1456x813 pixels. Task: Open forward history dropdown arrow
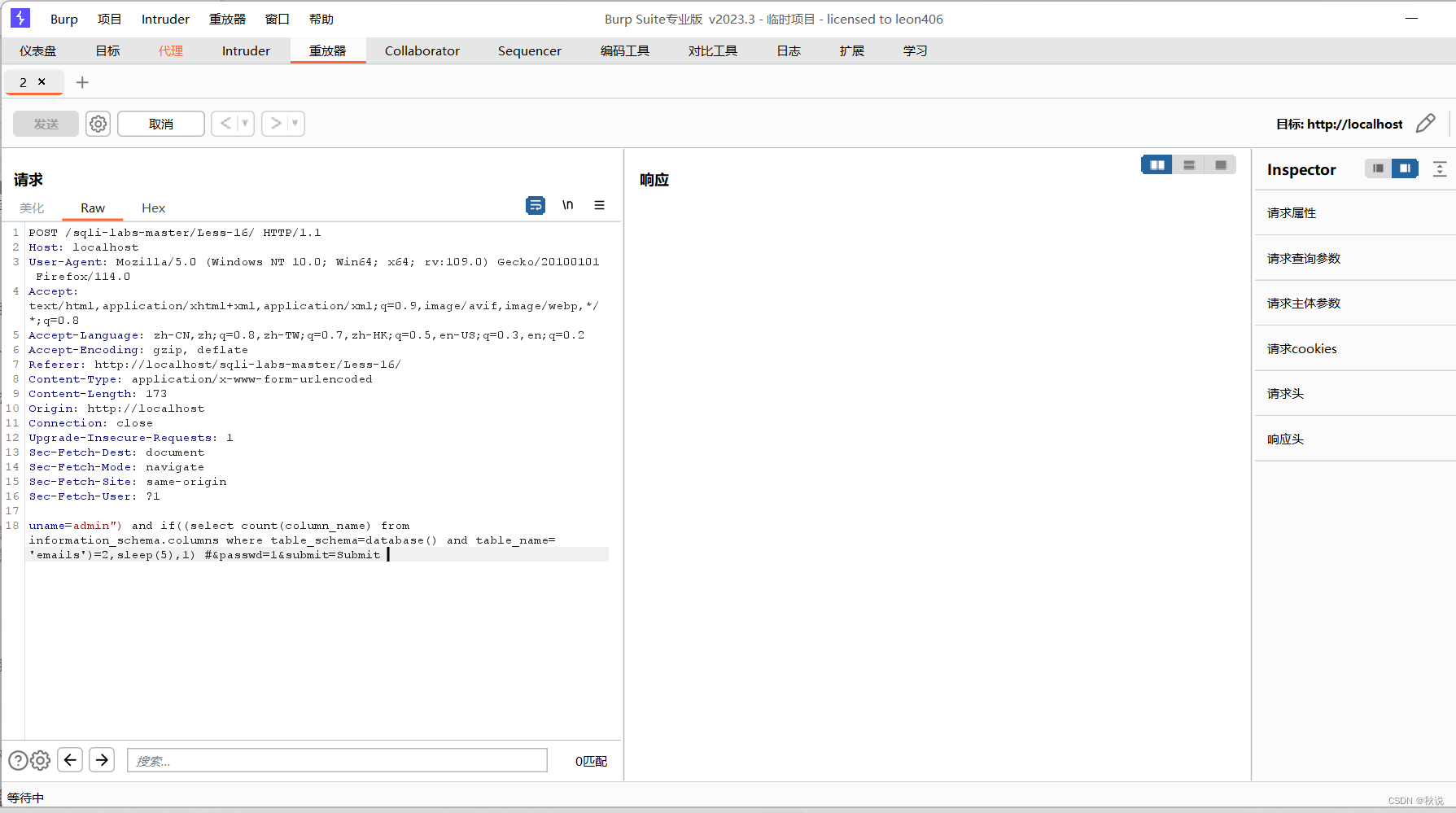(295, 124)
